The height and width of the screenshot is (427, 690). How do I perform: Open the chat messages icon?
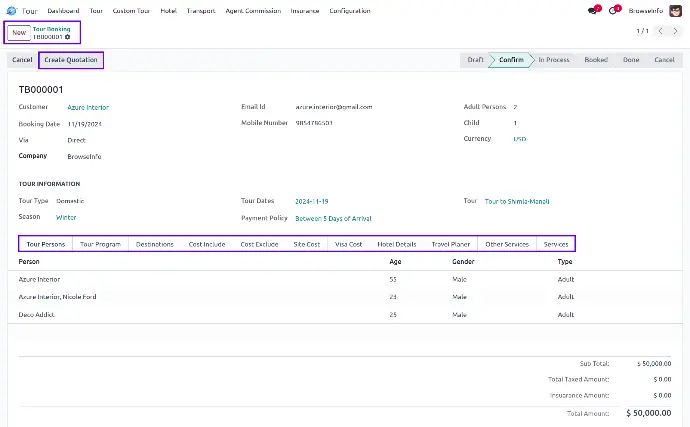click(593, 11)
